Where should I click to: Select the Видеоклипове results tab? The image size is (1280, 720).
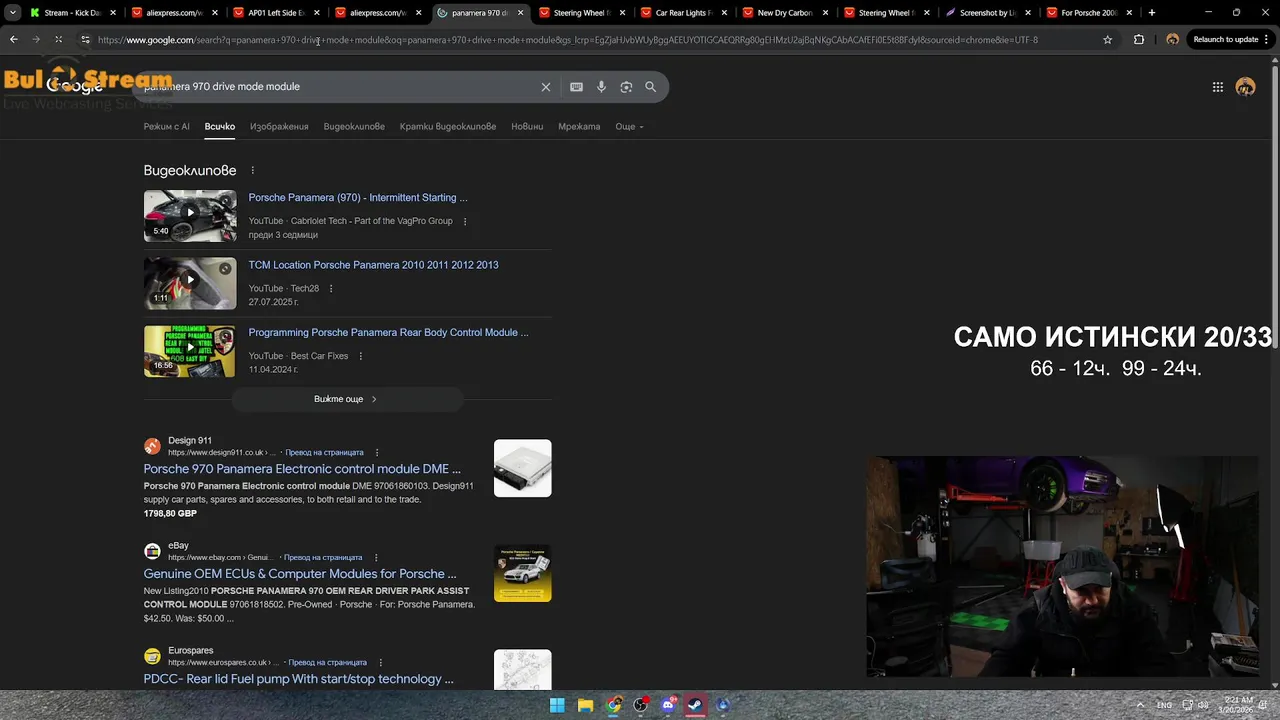point(354,127)
